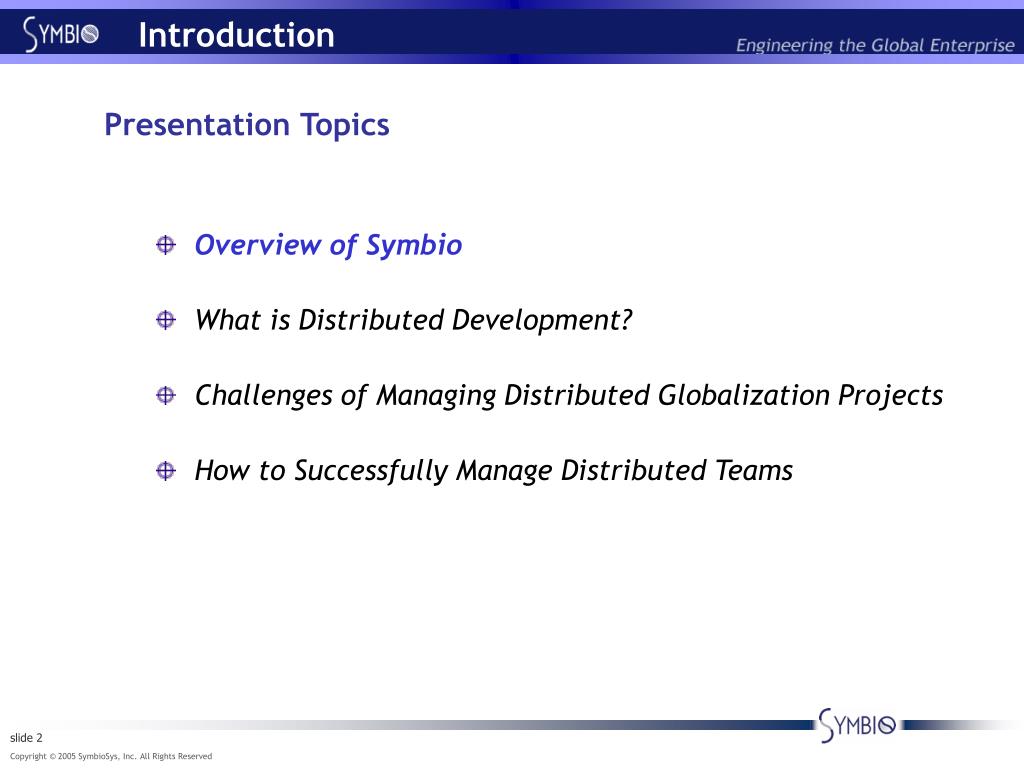The width and height of the screenshot is (1024, 768).
Task: Select "Challenges of Managing Distributed Globalization Projects" line
Action: point(569,396)
